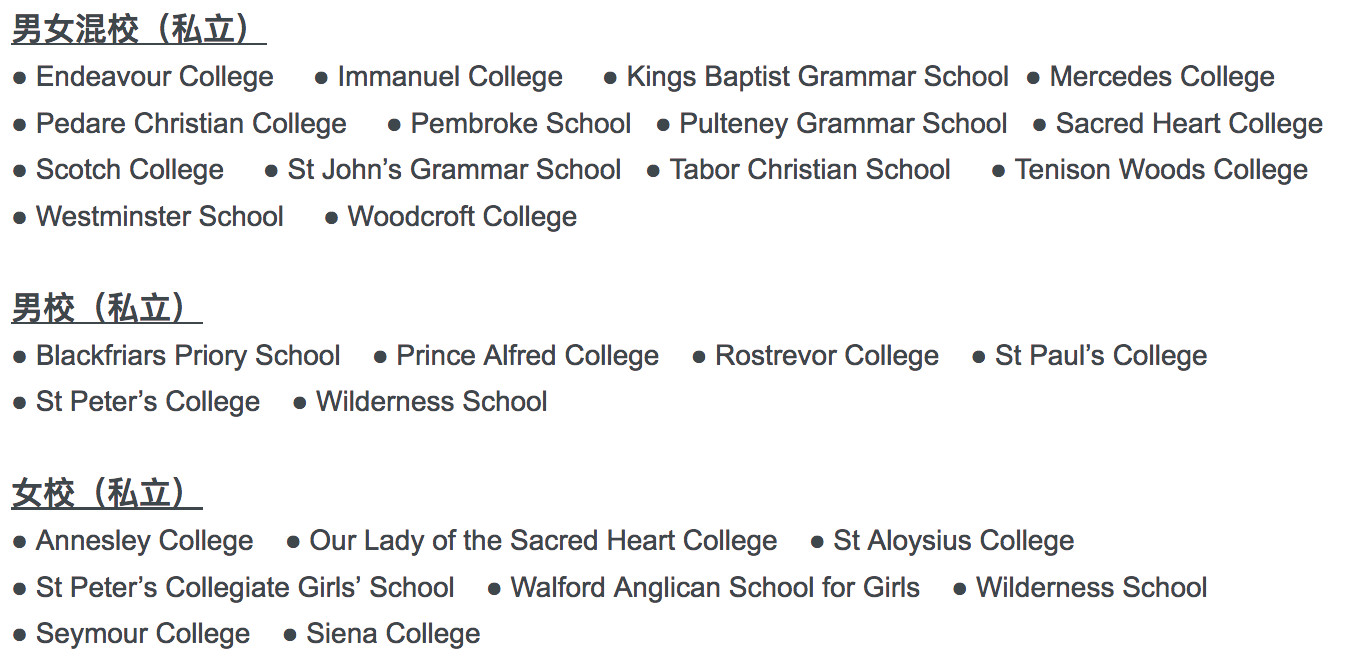Select Blackfriars Priory School
The image size is (1362, 670).
[188, 356]
